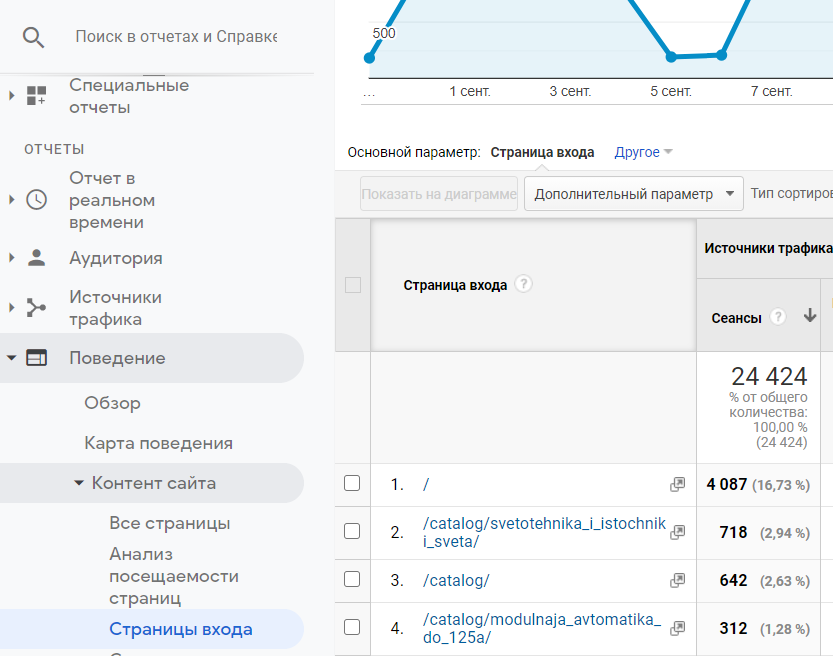Select the checkbox for /catalog/ row
The width and height of the screenshot is (833, 656).
point(352,580)
